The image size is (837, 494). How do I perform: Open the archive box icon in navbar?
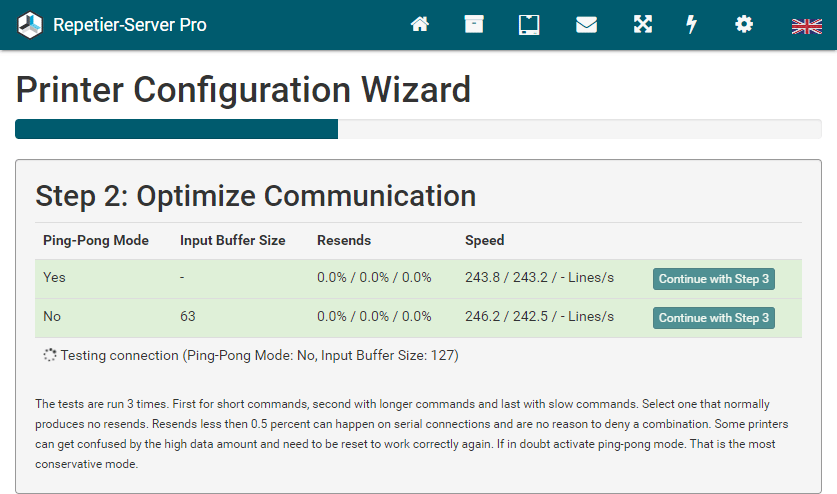pos(474,25)
